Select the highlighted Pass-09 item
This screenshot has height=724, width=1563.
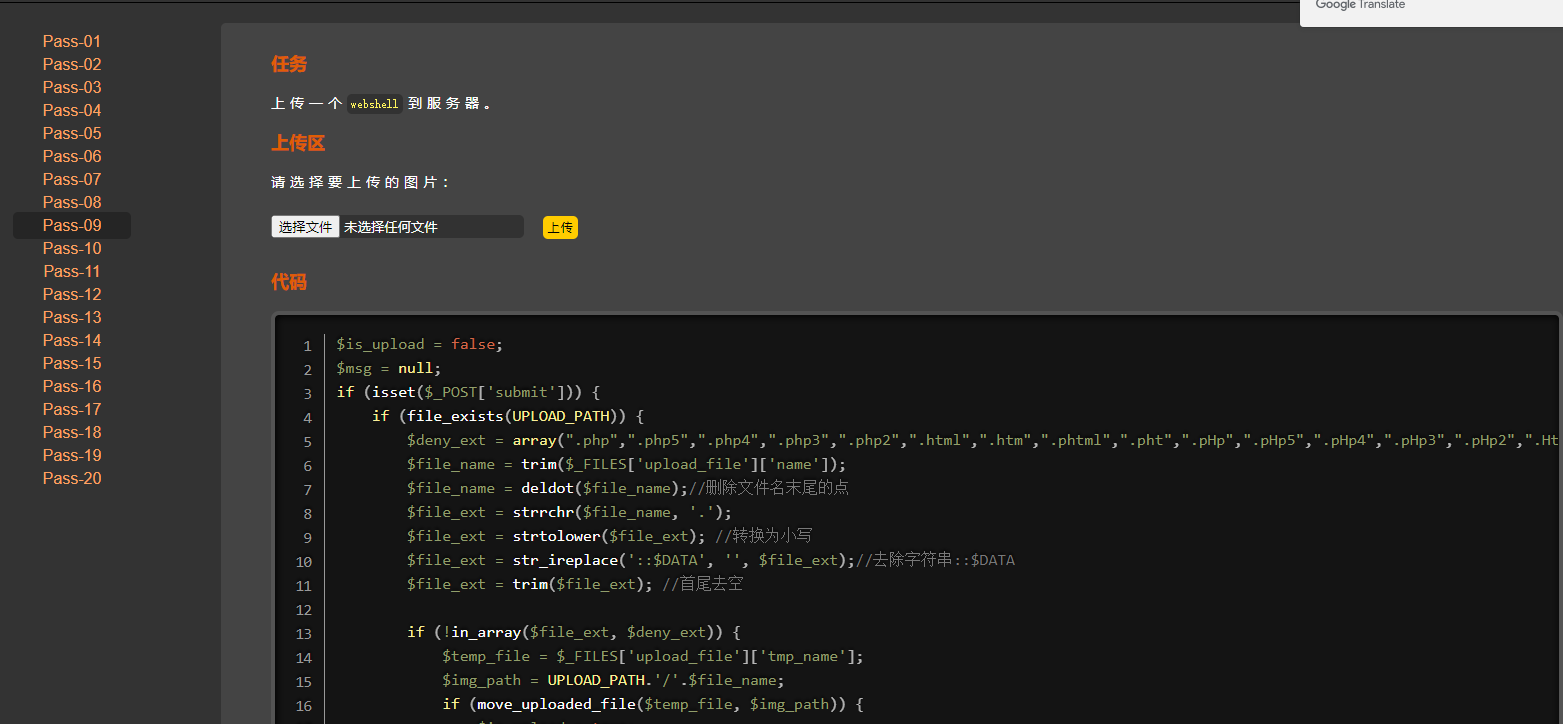(x=72, y=225)
